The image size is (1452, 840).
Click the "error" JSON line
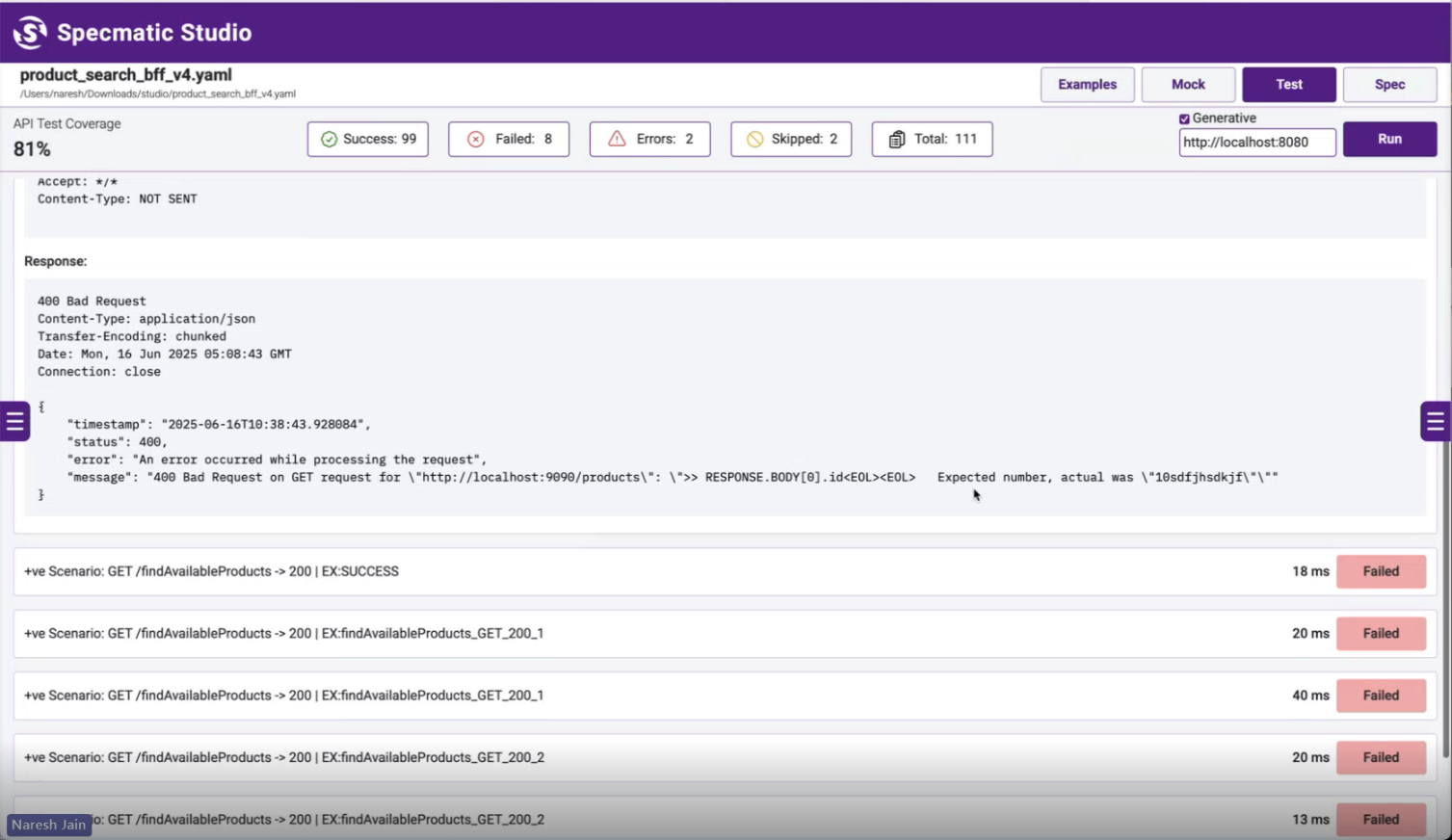277,459
